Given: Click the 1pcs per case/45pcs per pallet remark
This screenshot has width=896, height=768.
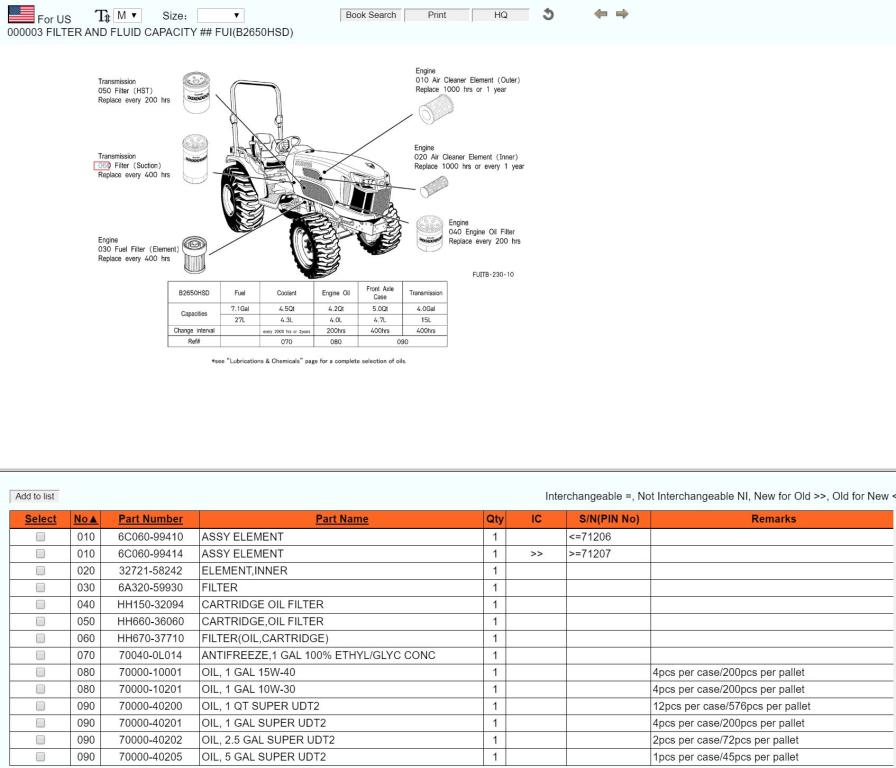Looking at the screenshot, I should point(726,757).
